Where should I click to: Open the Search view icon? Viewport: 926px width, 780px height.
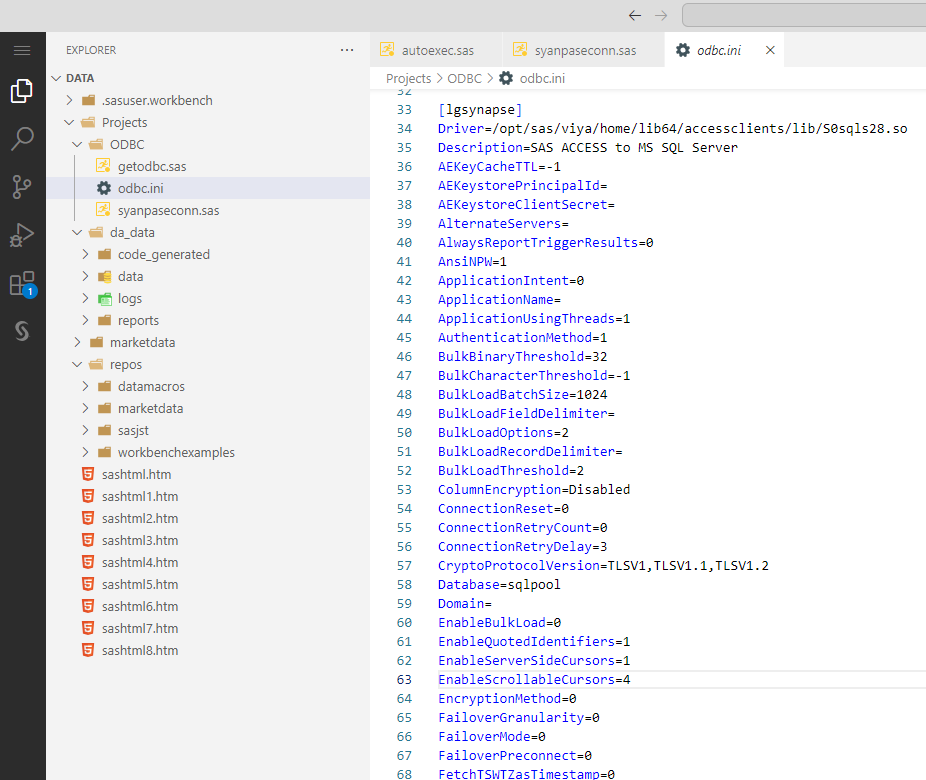pyautogui.click(x=22, y=138)
